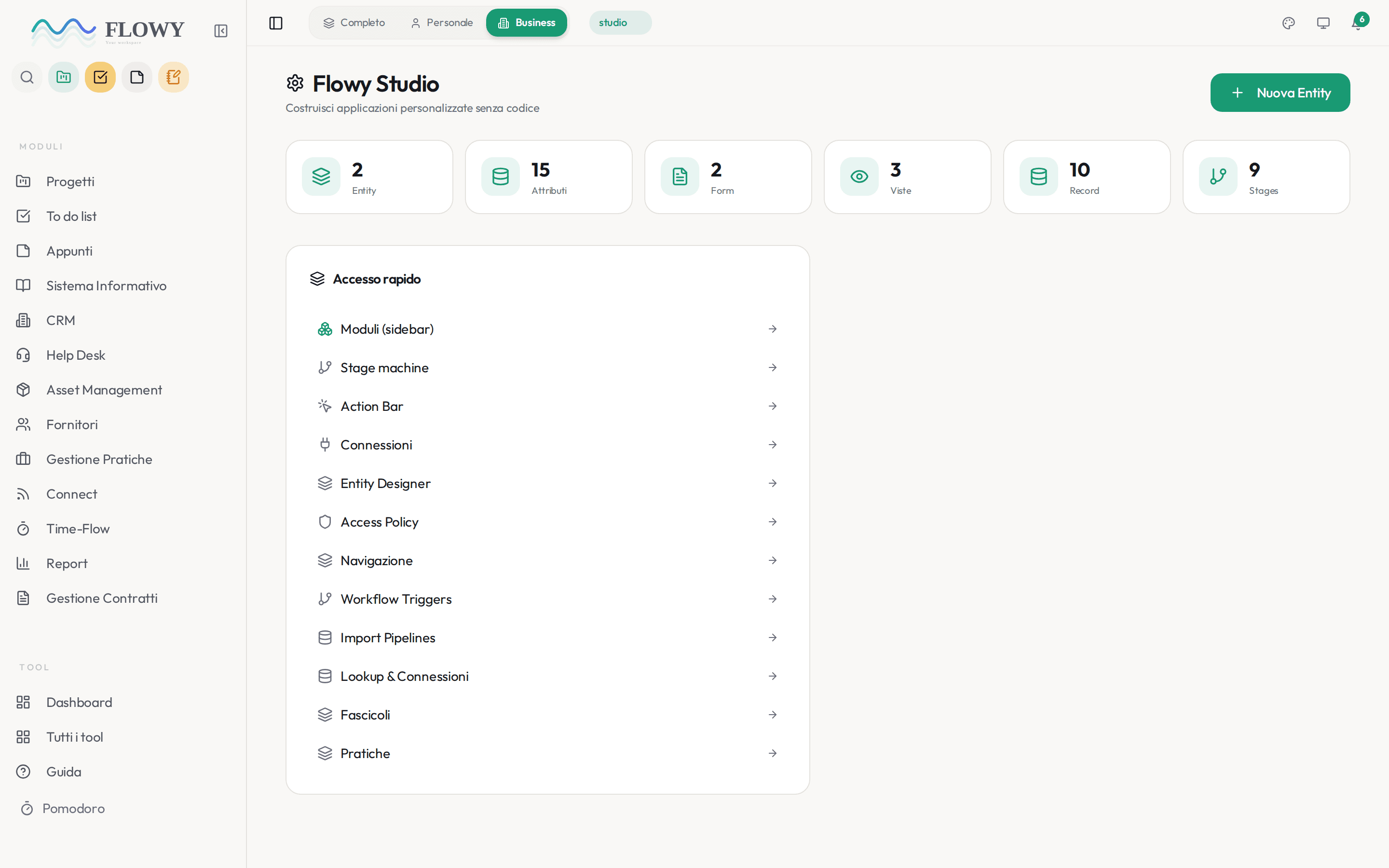
Task: Select the Business tab
Action: pyautogui.click(x=527, y=23)
